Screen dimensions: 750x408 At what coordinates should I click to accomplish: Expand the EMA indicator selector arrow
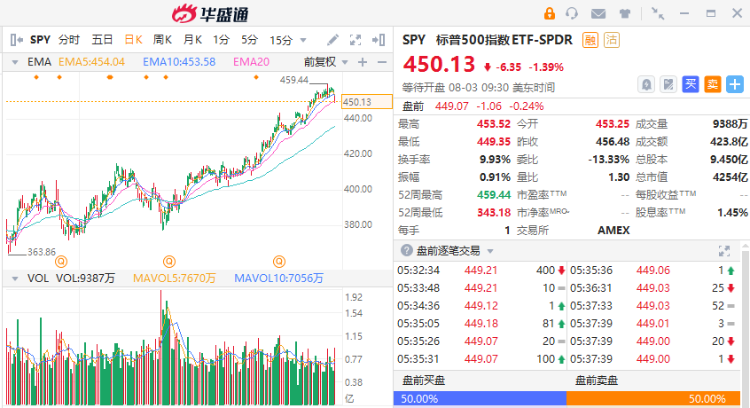click(15, 62)
